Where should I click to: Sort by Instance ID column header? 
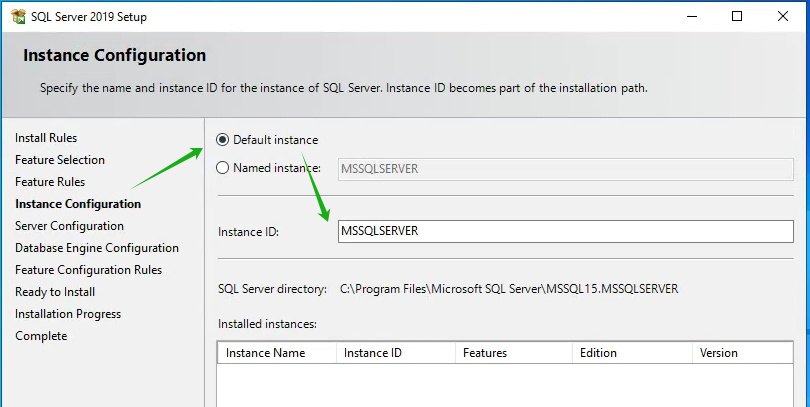tap(396, 353)
